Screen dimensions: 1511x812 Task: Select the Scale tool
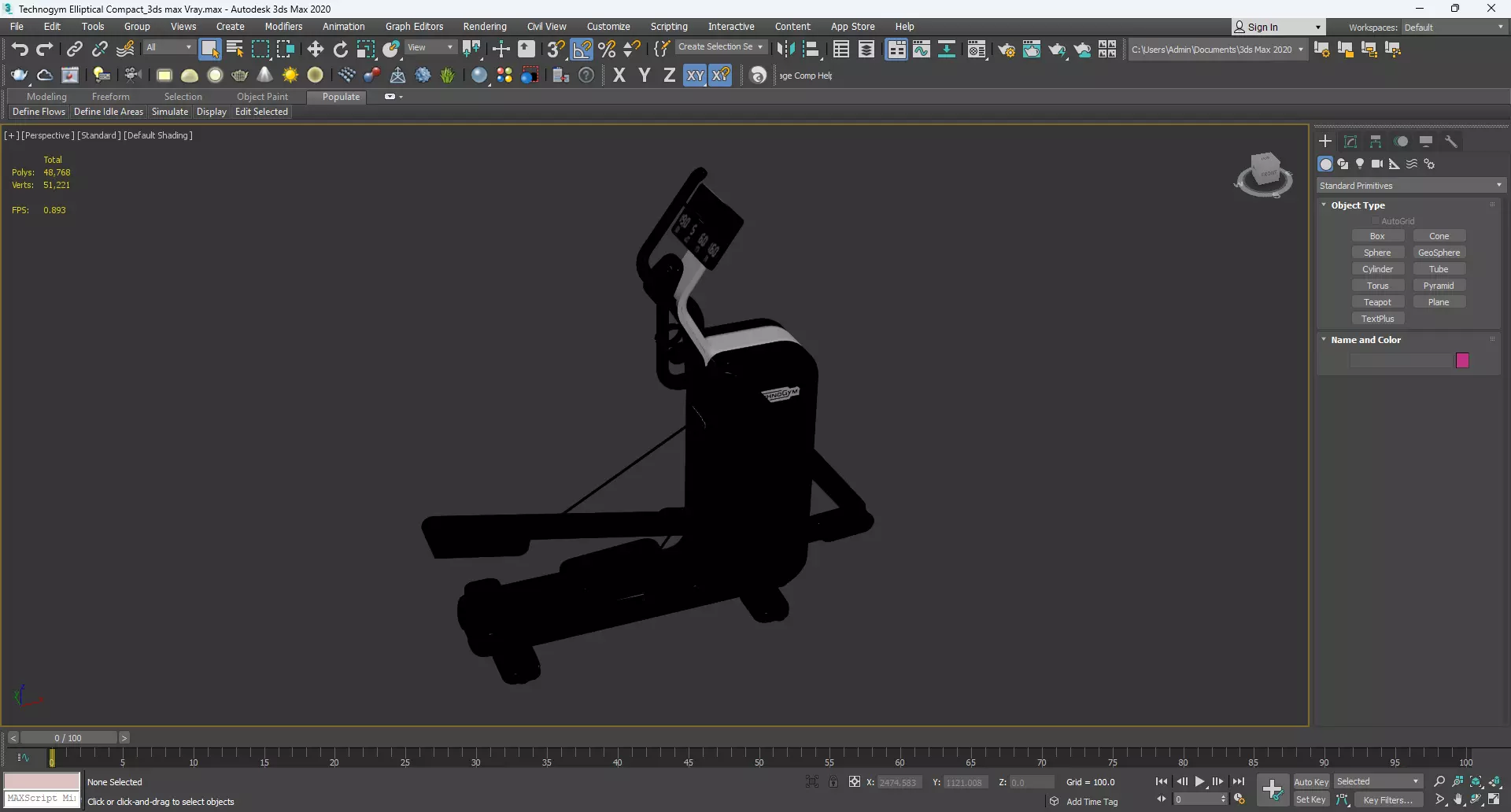[x=366, y=50]
